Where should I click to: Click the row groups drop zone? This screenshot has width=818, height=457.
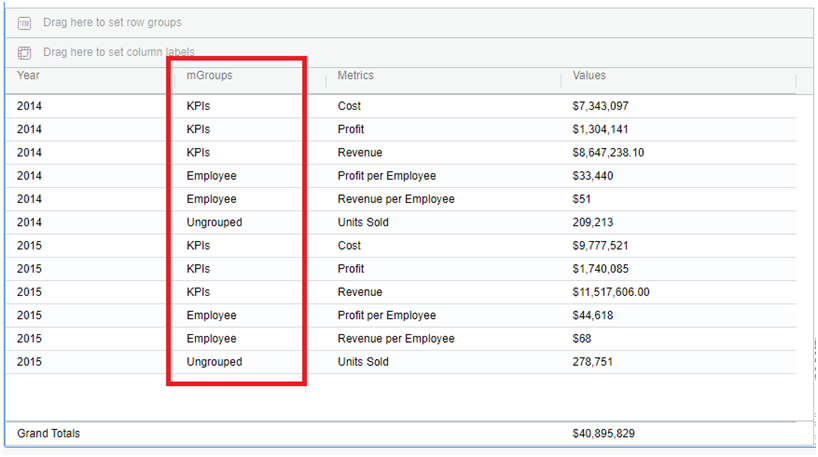click(x=112, y=22)
